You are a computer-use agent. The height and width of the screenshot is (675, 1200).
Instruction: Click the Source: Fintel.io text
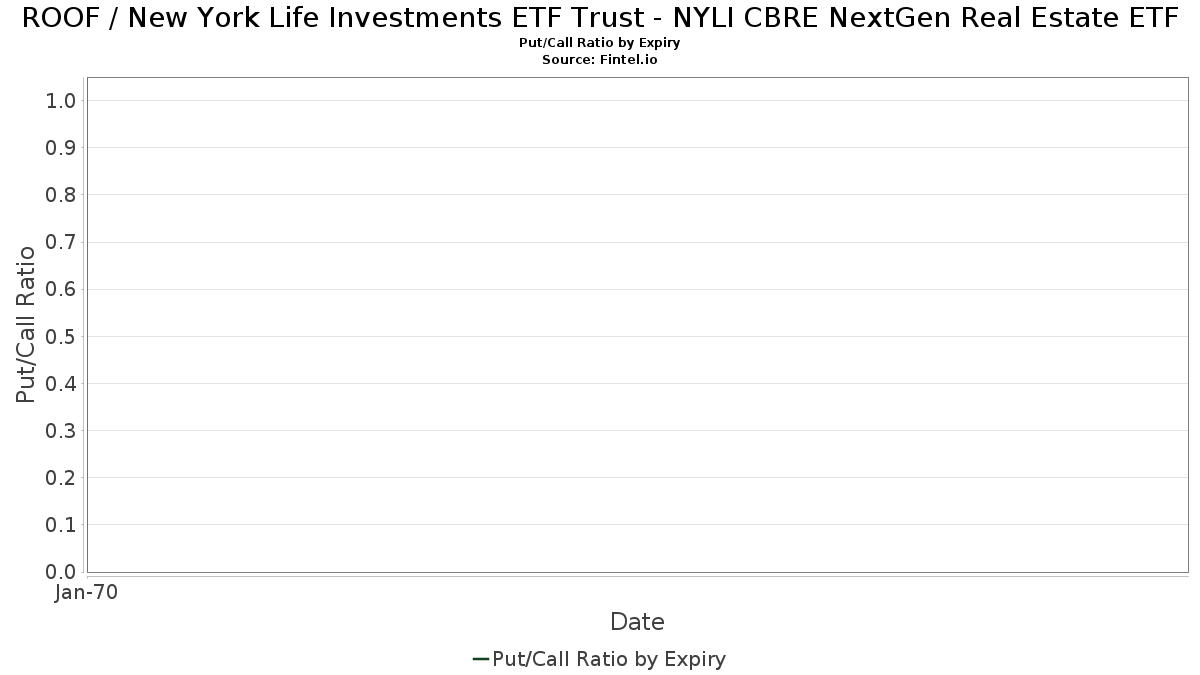point(600,60)
